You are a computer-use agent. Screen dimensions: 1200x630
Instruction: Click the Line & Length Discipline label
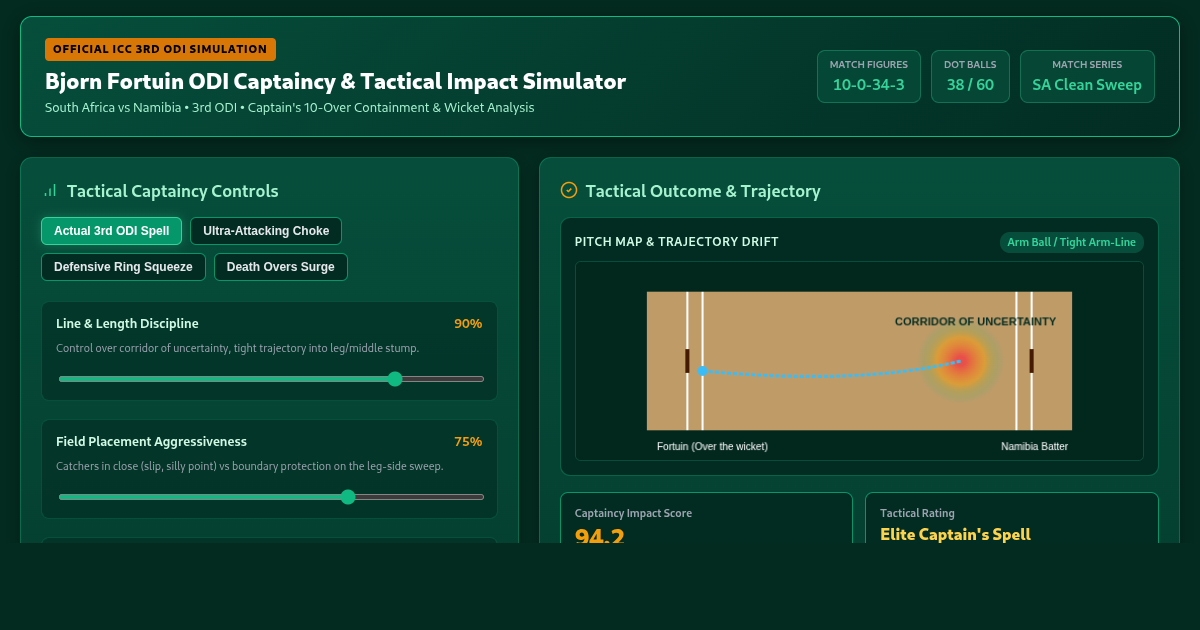point(127,323)
